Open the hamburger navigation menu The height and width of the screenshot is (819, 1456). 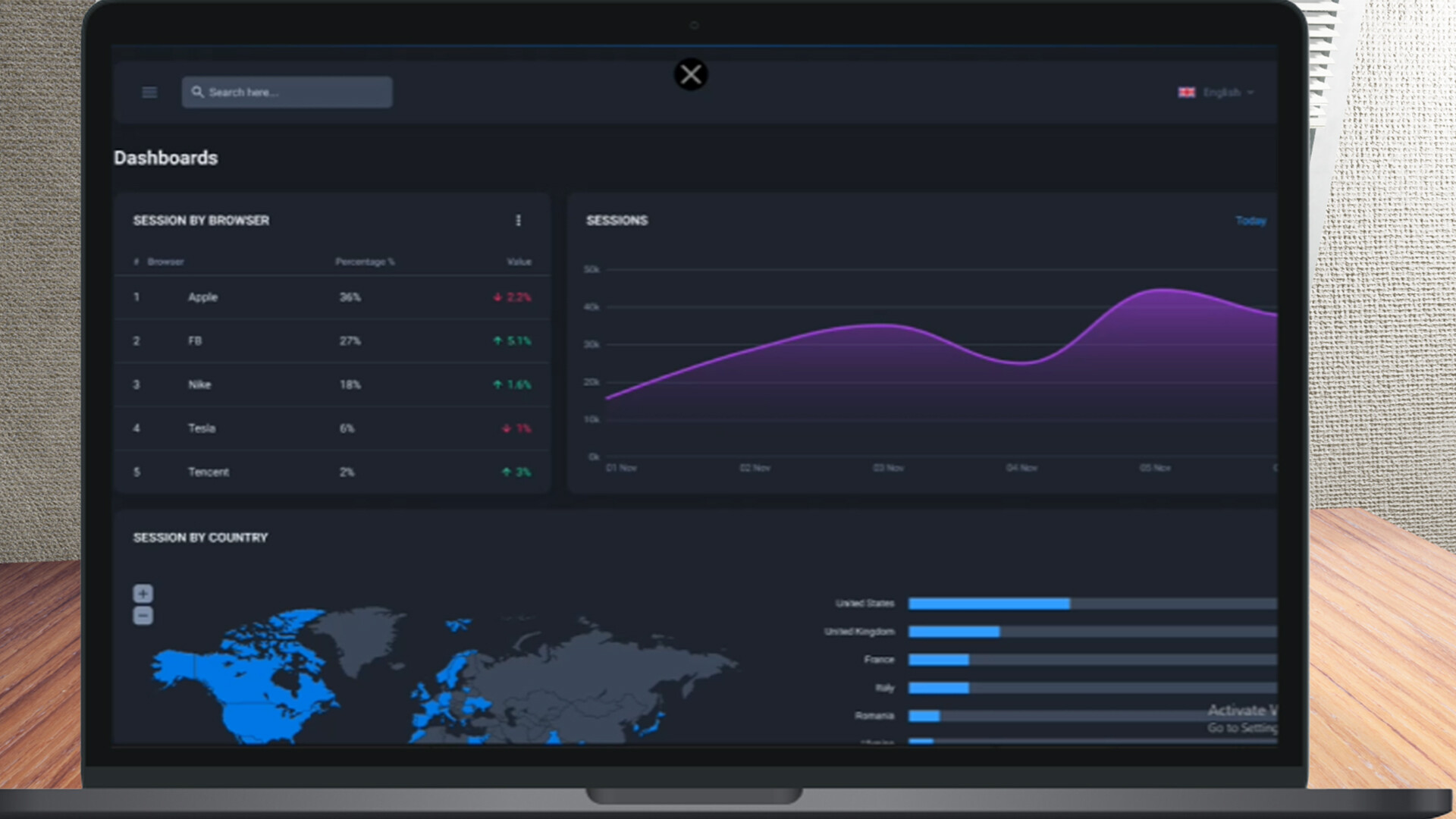pyautogui.click(x=149, y=92)
